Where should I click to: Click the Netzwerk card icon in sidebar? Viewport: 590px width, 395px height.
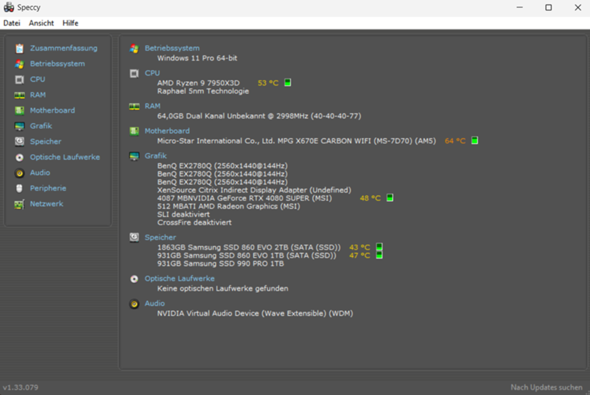coord(20,204)
